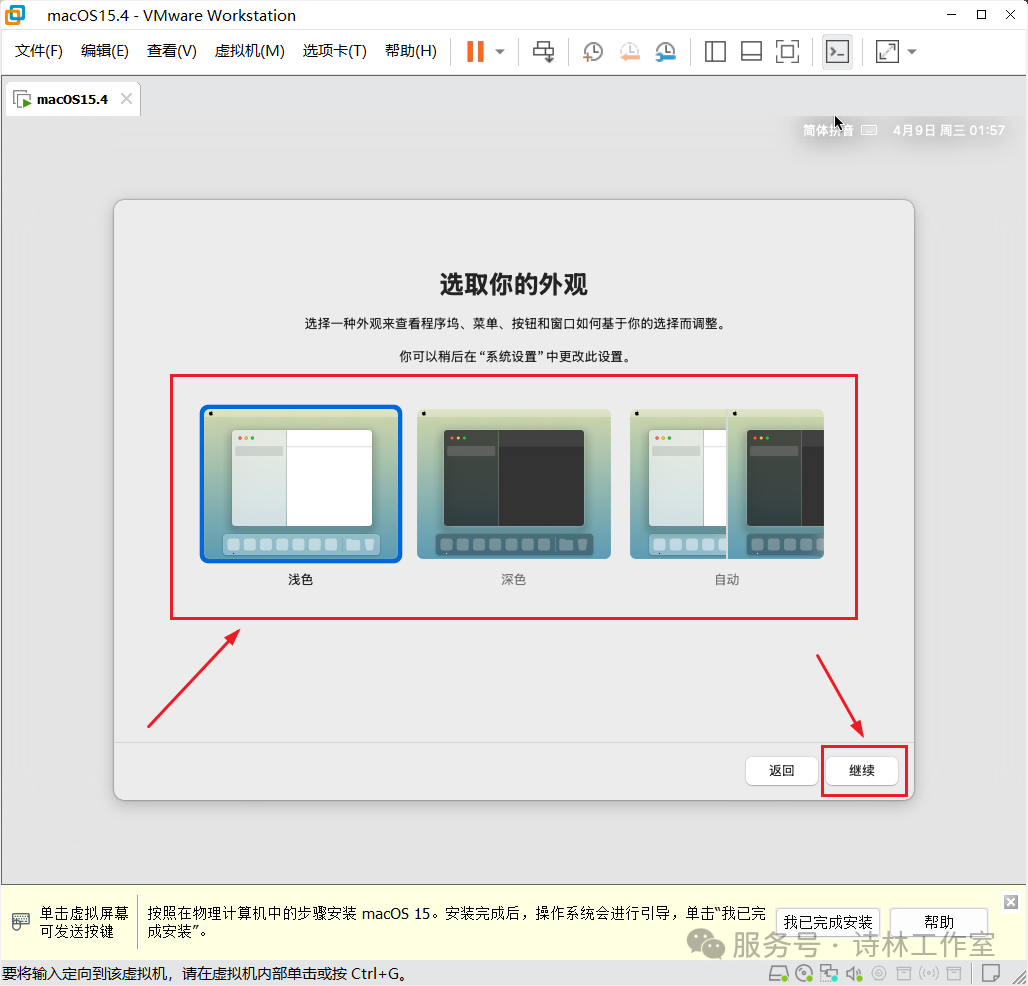Click the wireless broadcast status icon
The width and height of the screenshot is (1028, 986).
[929, 974]
